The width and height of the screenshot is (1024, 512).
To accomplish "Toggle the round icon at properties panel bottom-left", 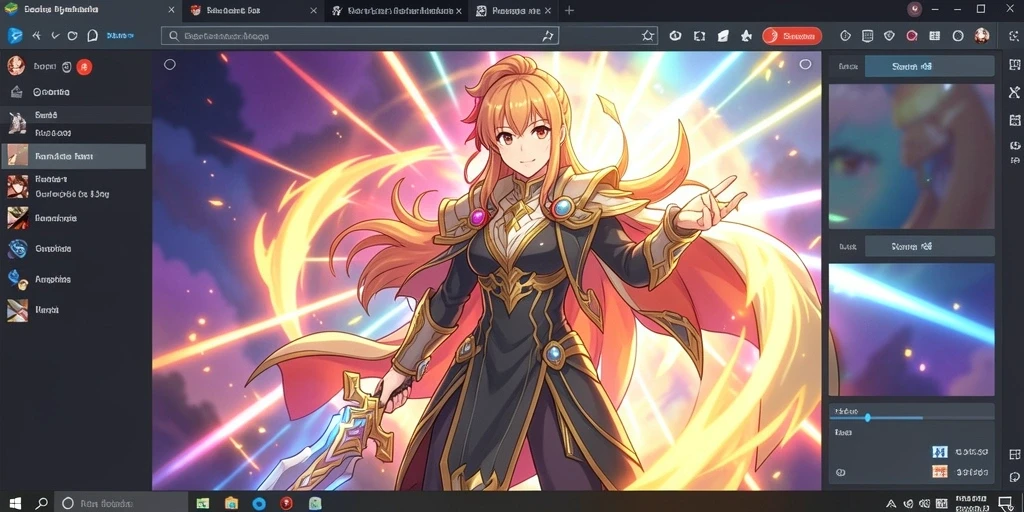I will 840,472.
